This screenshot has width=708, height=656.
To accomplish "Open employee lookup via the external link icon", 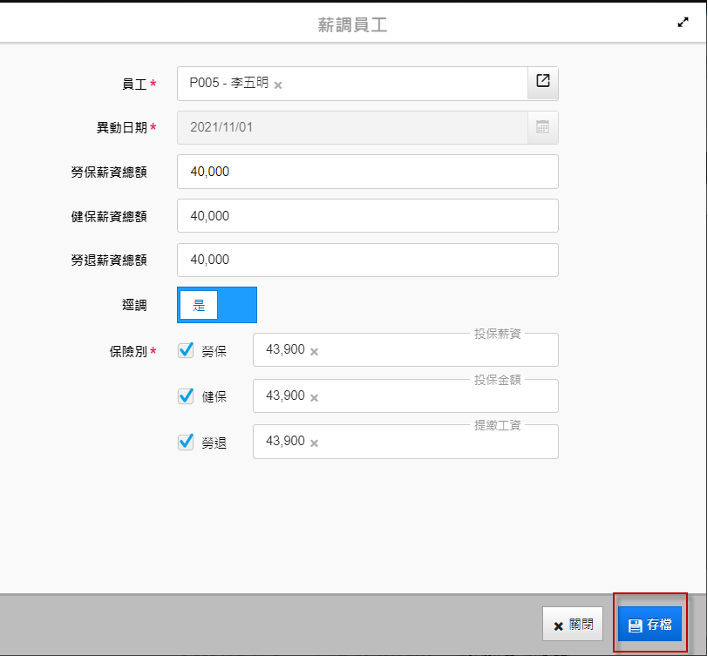I will [542, 82].
